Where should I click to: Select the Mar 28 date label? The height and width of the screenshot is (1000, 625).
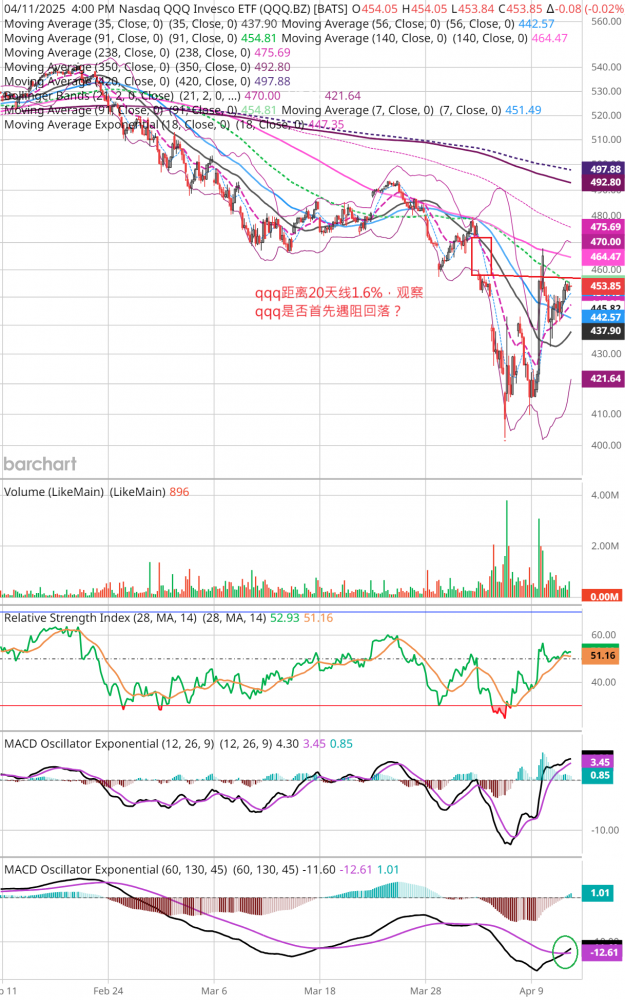click(425, 990)
